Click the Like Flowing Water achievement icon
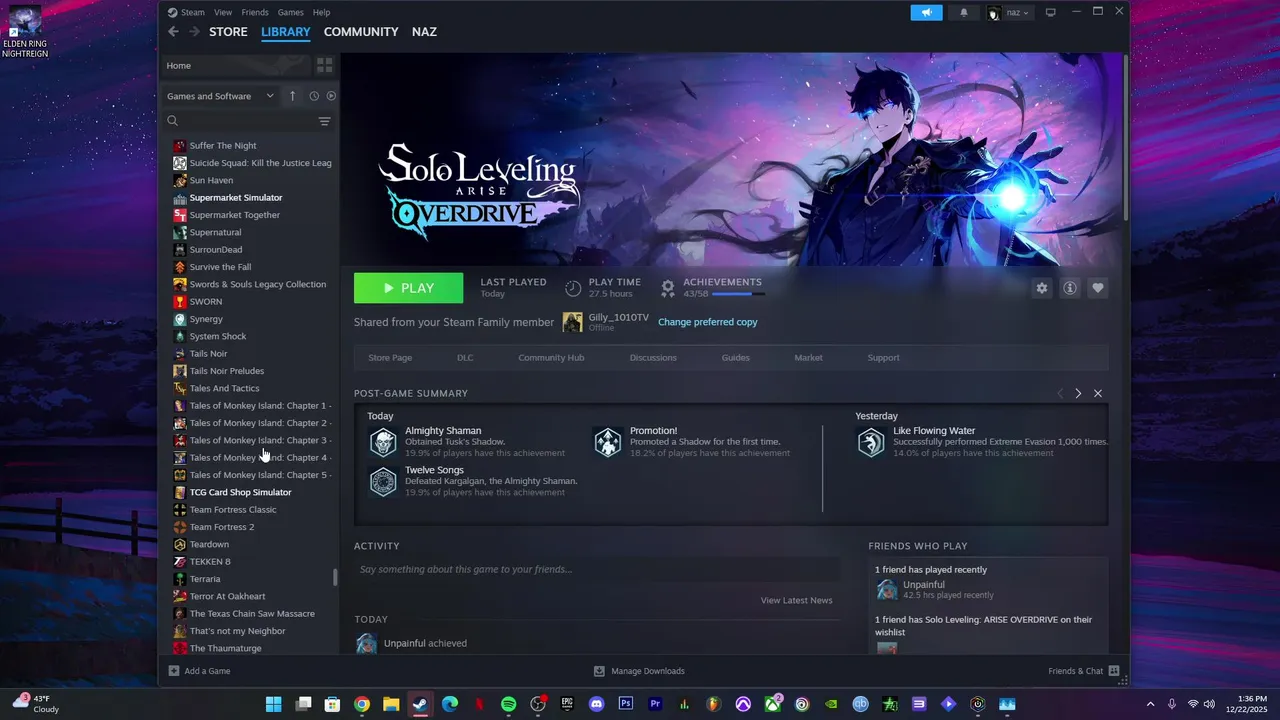1280x720 pixels. 871,442
